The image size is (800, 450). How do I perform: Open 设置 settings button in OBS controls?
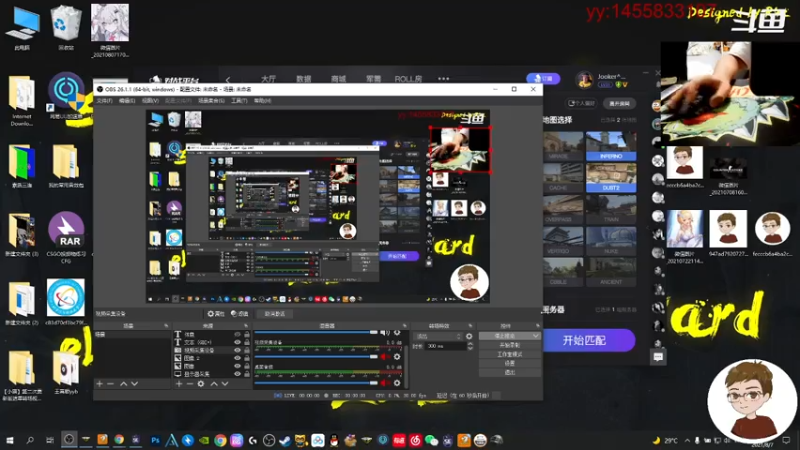coord(510,363)
